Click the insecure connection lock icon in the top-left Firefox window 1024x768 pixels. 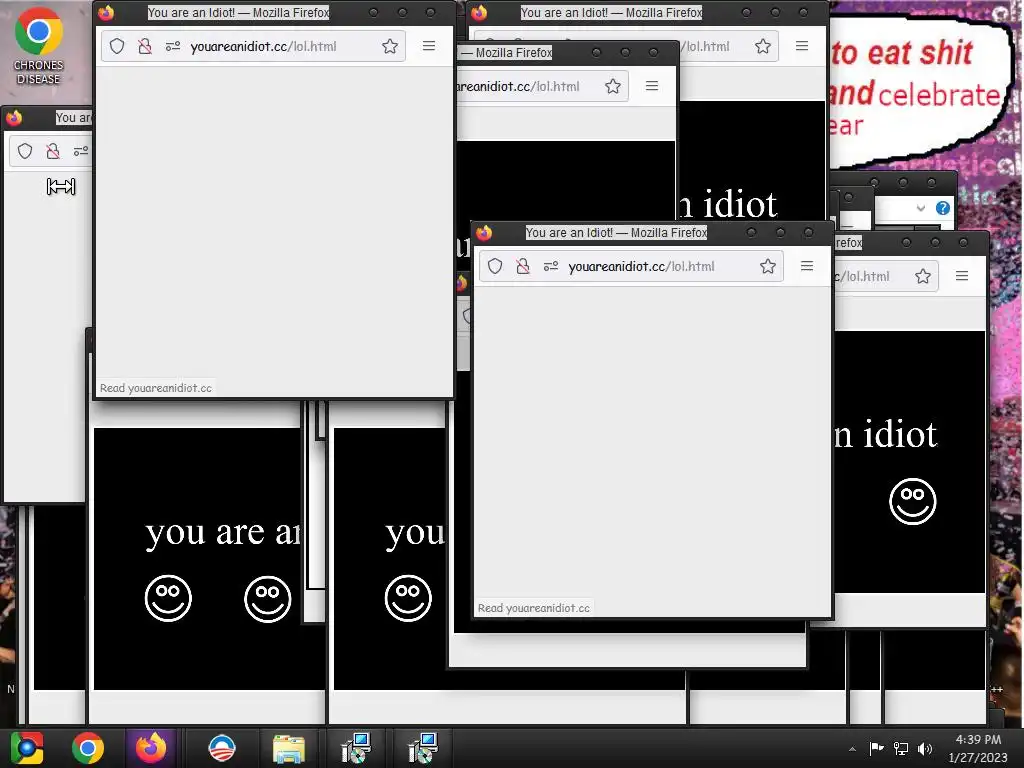point(145,46)
